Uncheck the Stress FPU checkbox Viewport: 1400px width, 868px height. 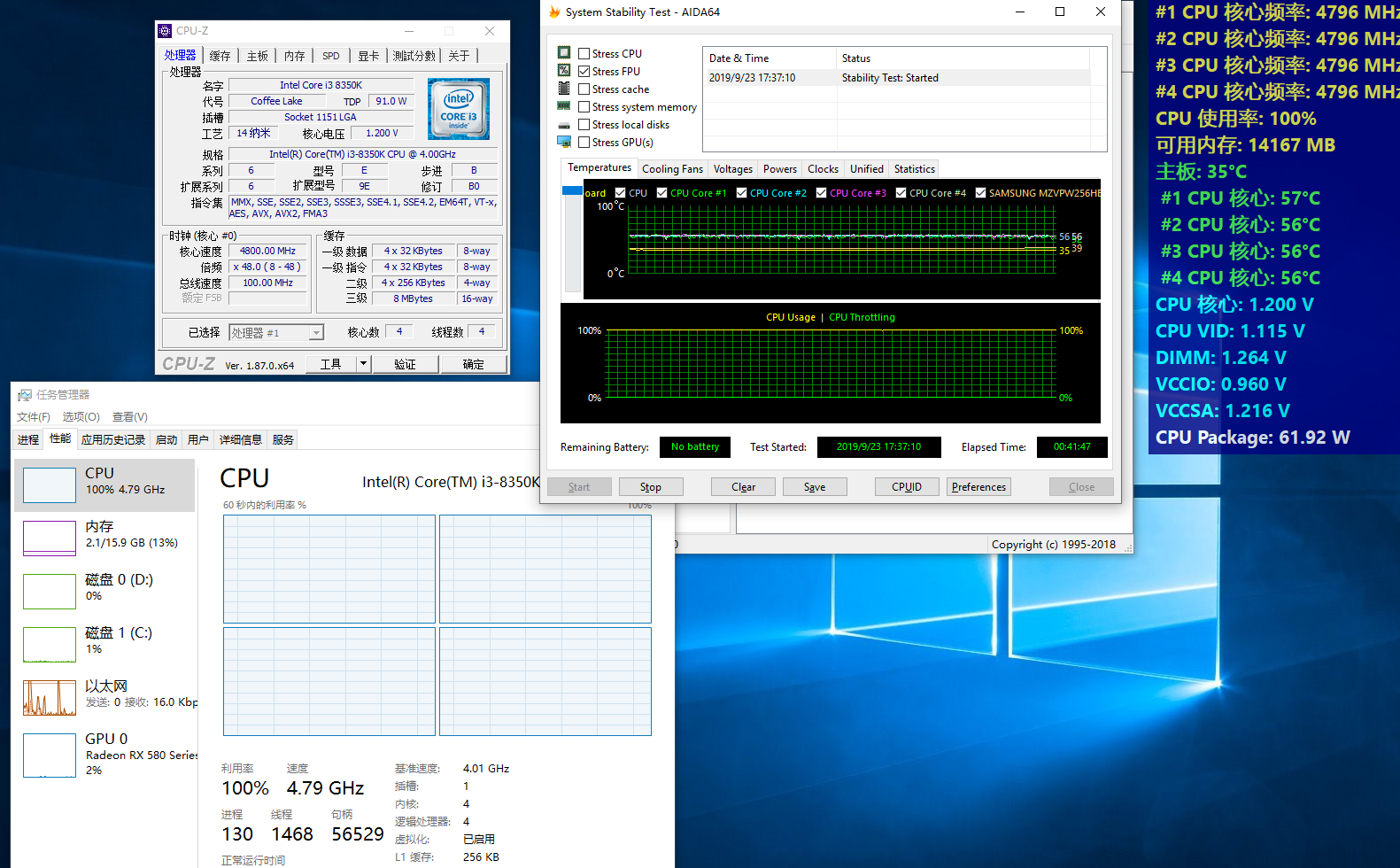pyautogui.click(x=584, y=72)
